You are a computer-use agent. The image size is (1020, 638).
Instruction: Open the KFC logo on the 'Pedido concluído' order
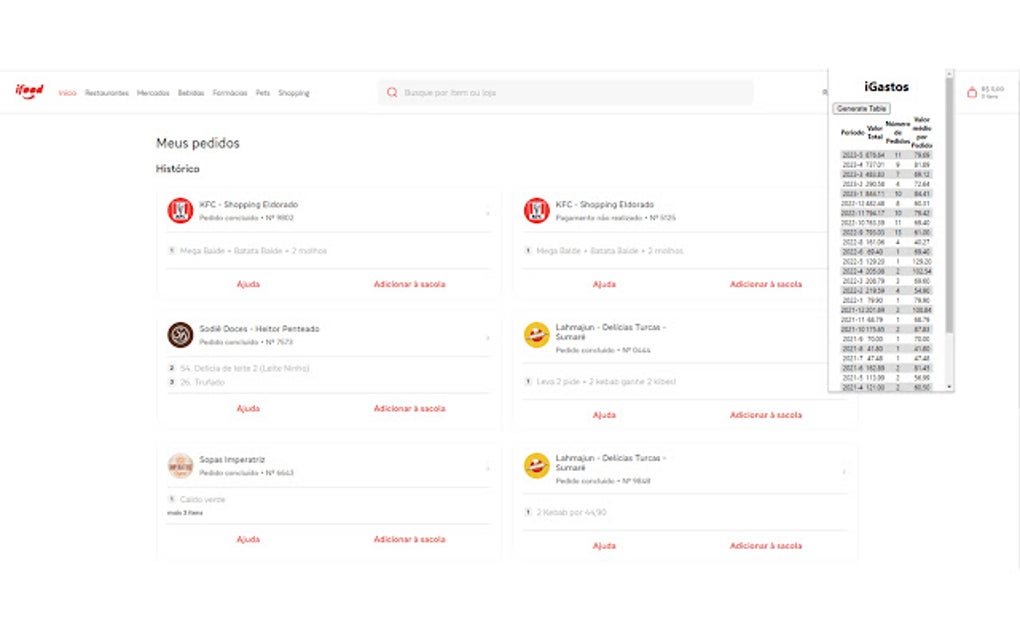pos(180,211)
